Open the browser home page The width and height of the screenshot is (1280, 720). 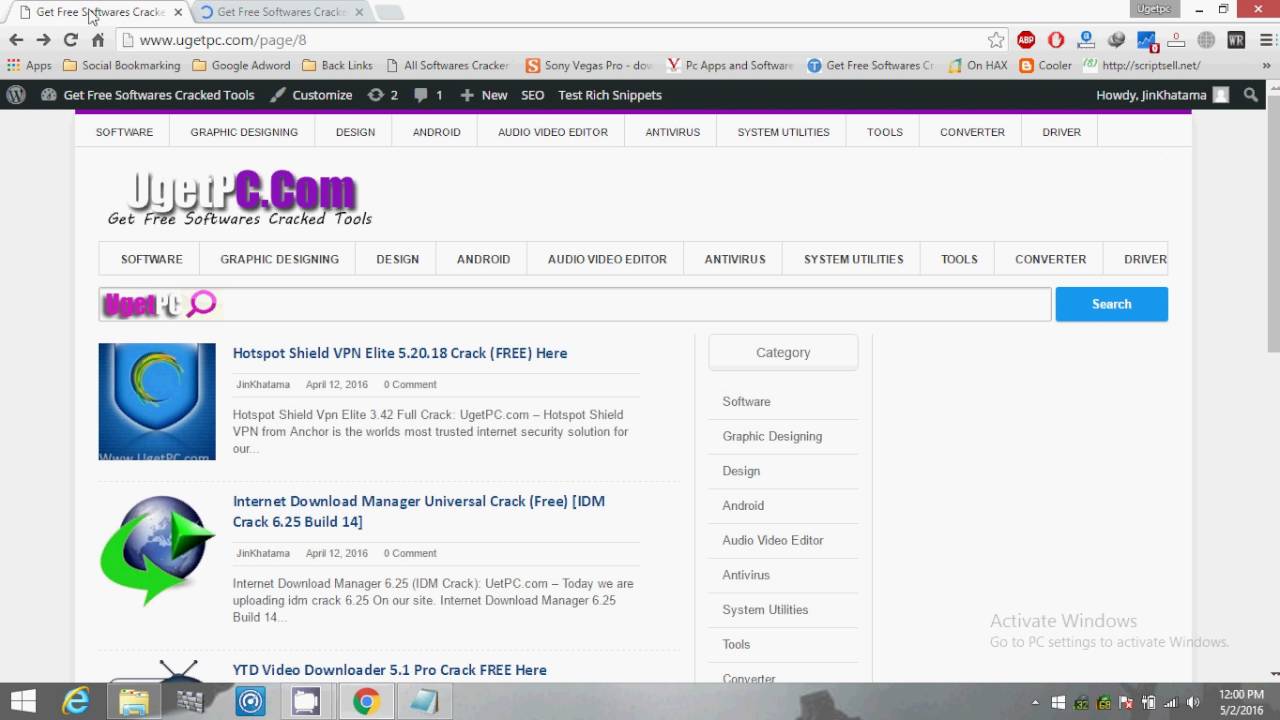(98, 40)
